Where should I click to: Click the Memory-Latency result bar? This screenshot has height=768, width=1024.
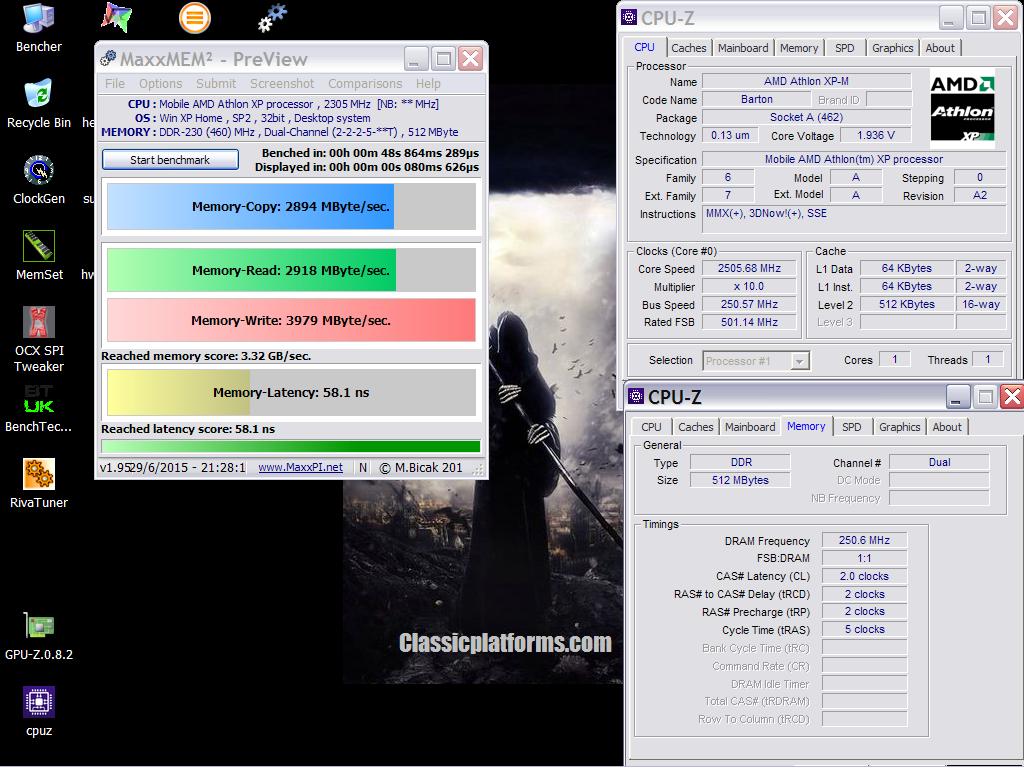pyautogui.click(x=291, y=392)
